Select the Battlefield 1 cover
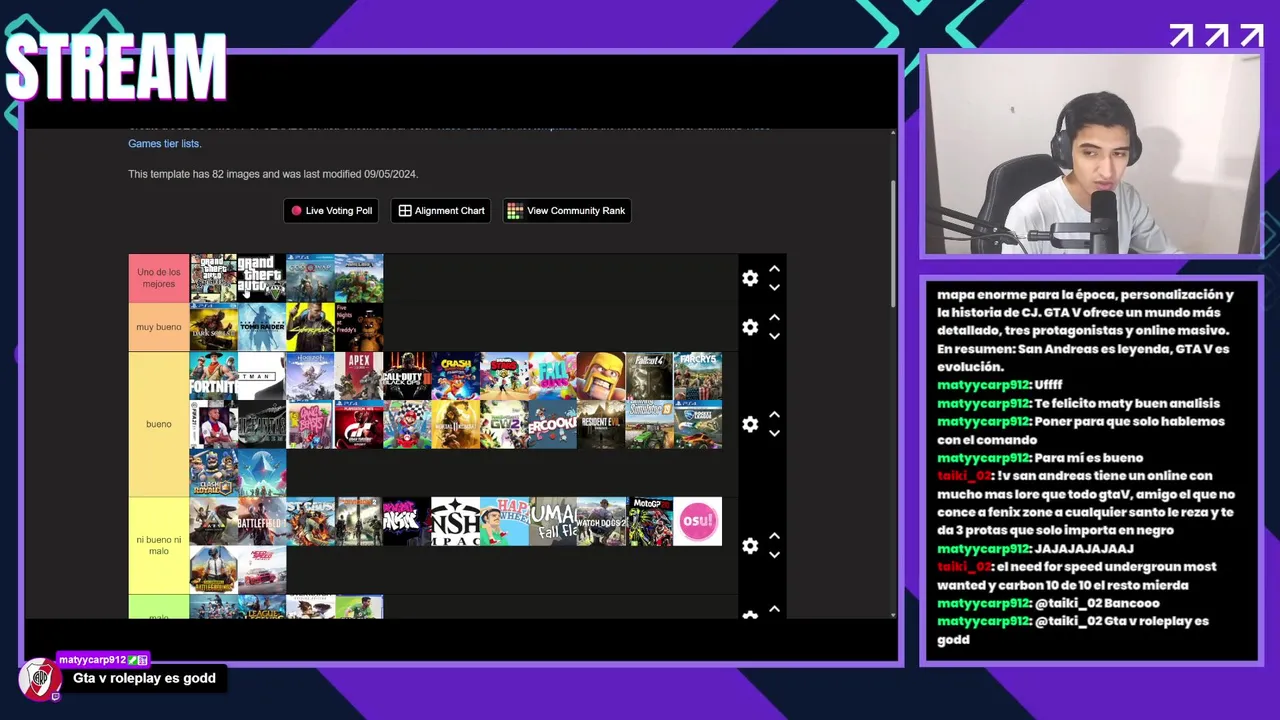 point(262,521)
